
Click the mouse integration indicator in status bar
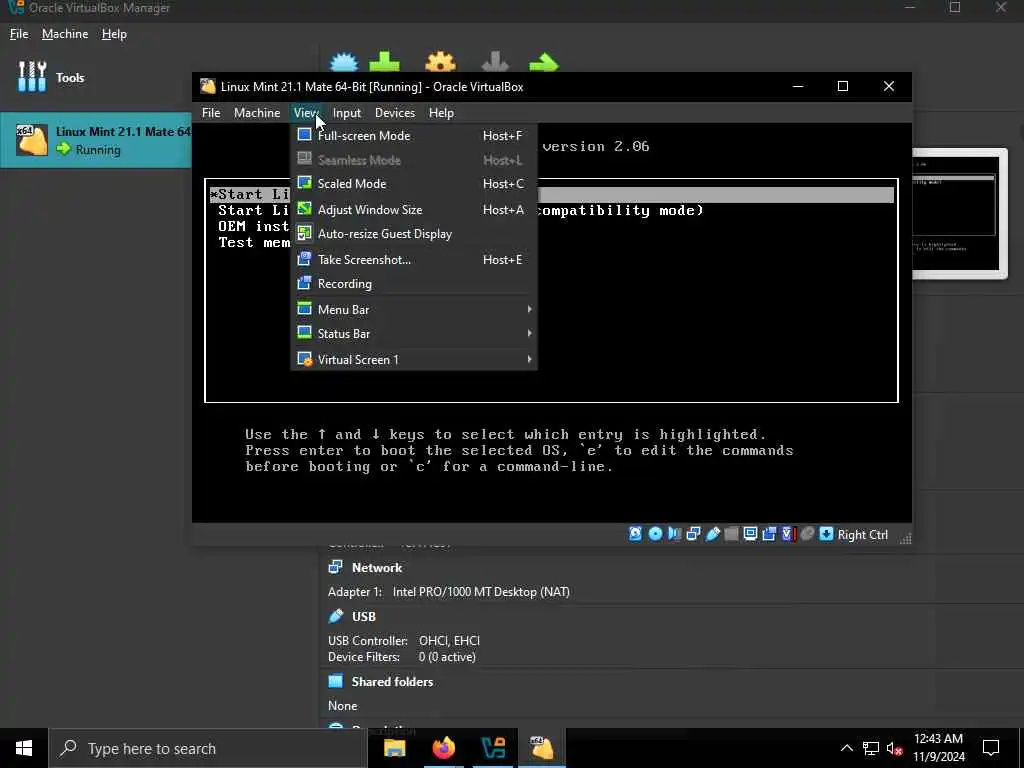[x=807, y=534]
